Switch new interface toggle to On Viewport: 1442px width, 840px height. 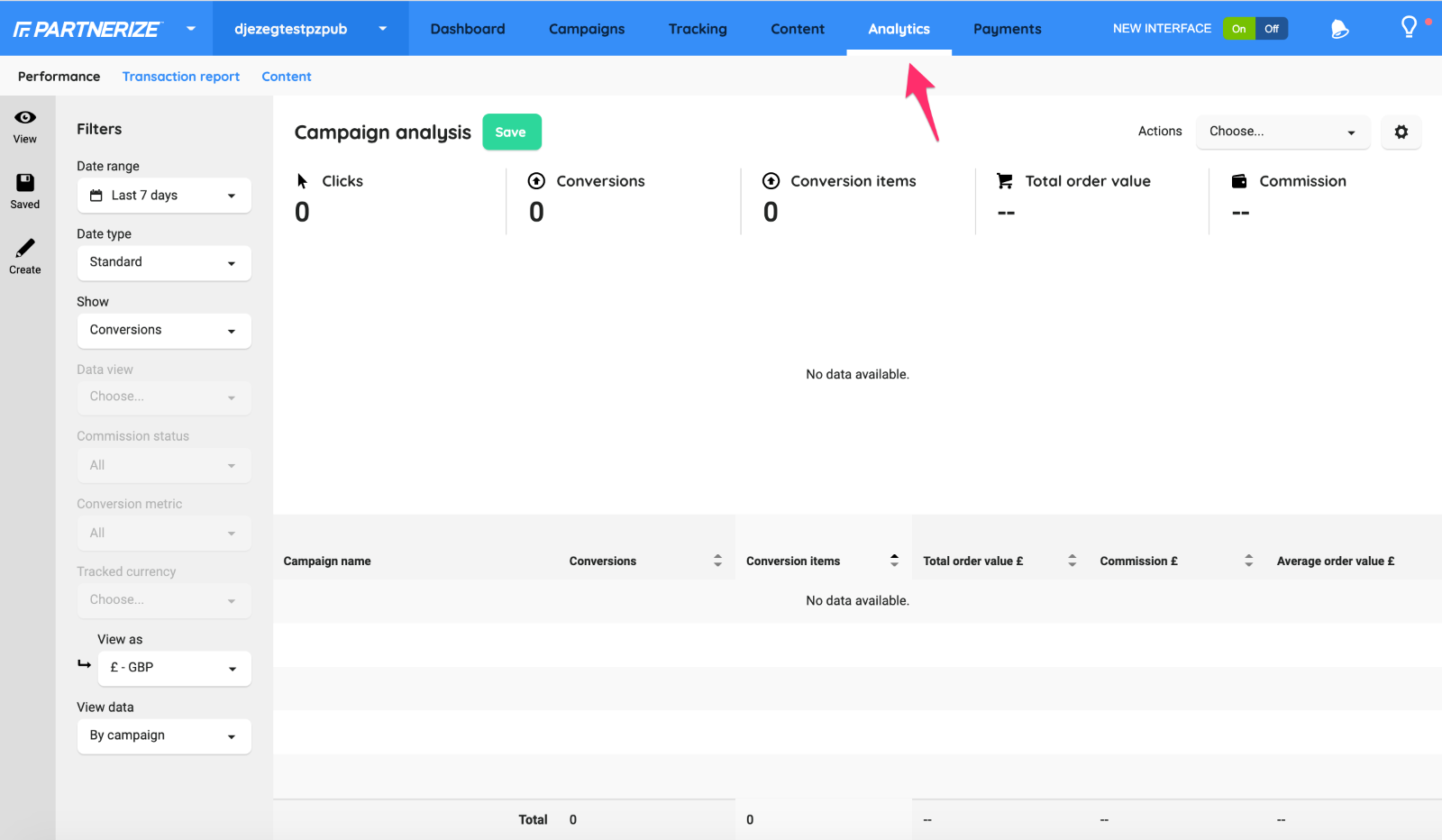(x=1239, y=29)
